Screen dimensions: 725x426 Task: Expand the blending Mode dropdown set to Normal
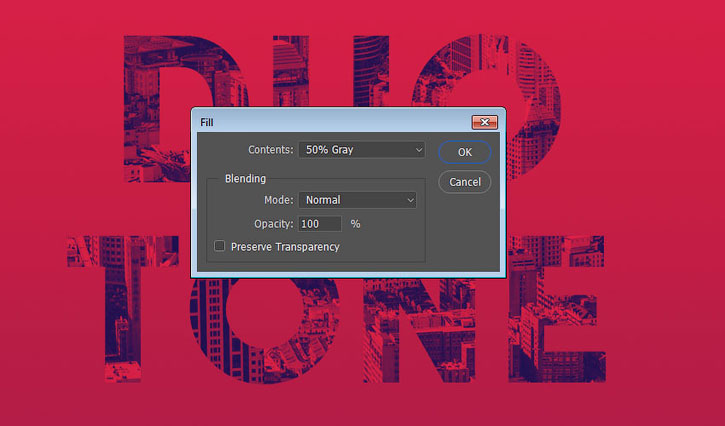pos(357,200)
